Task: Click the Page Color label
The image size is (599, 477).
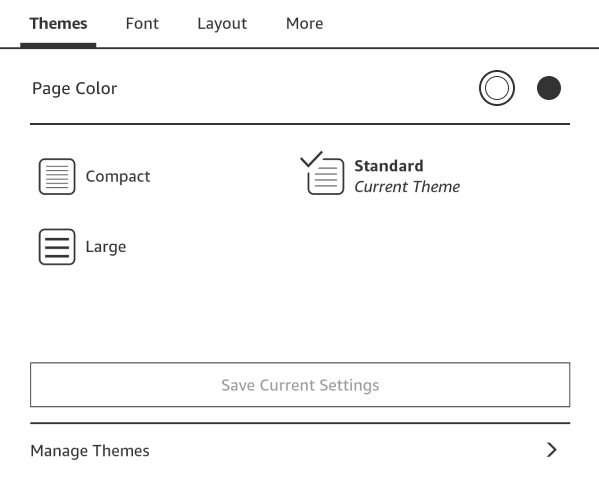Action: (74, 88)
